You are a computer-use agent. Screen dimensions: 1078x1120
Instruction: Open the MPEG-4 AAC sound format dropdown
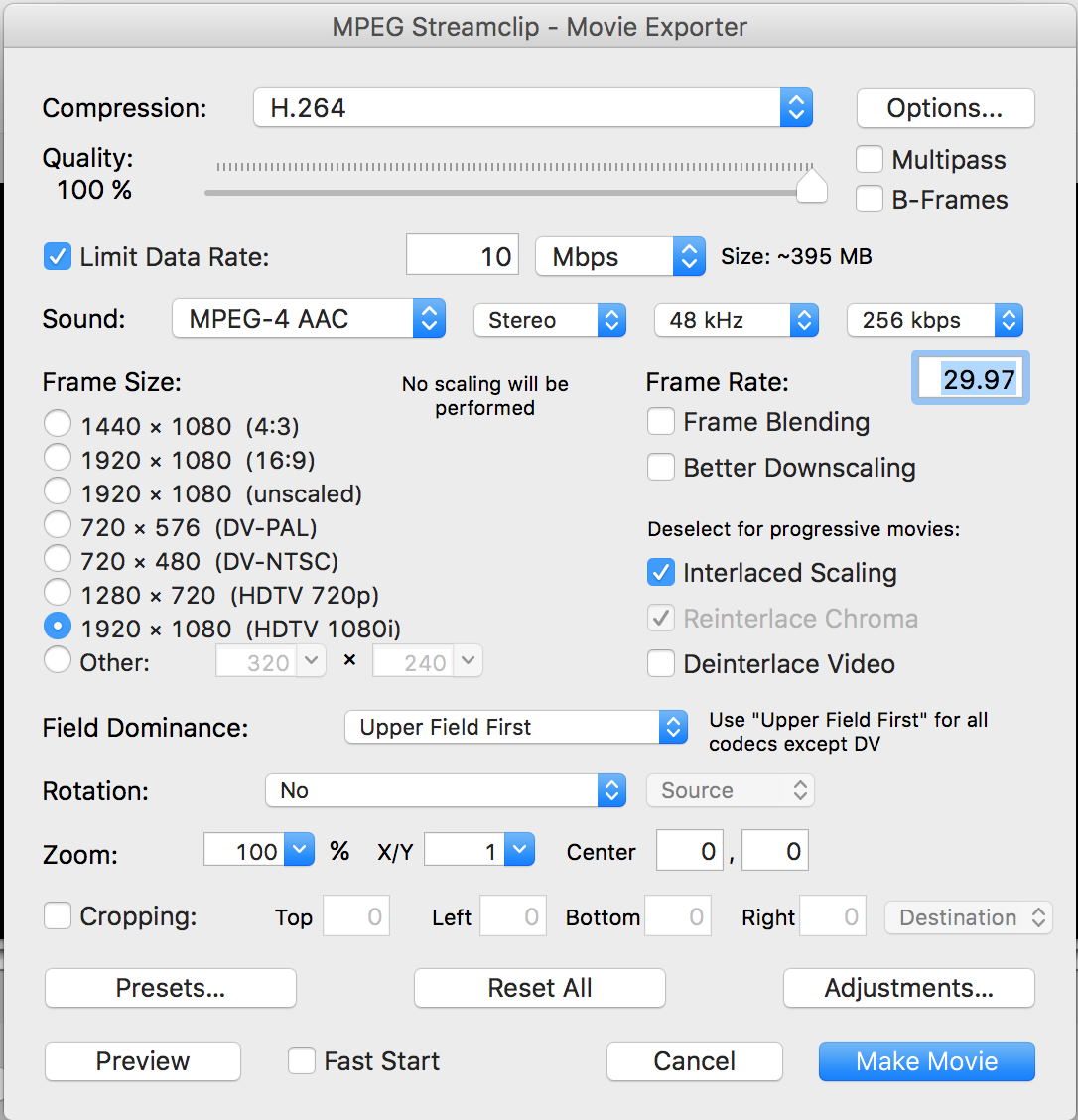point(309,319)
